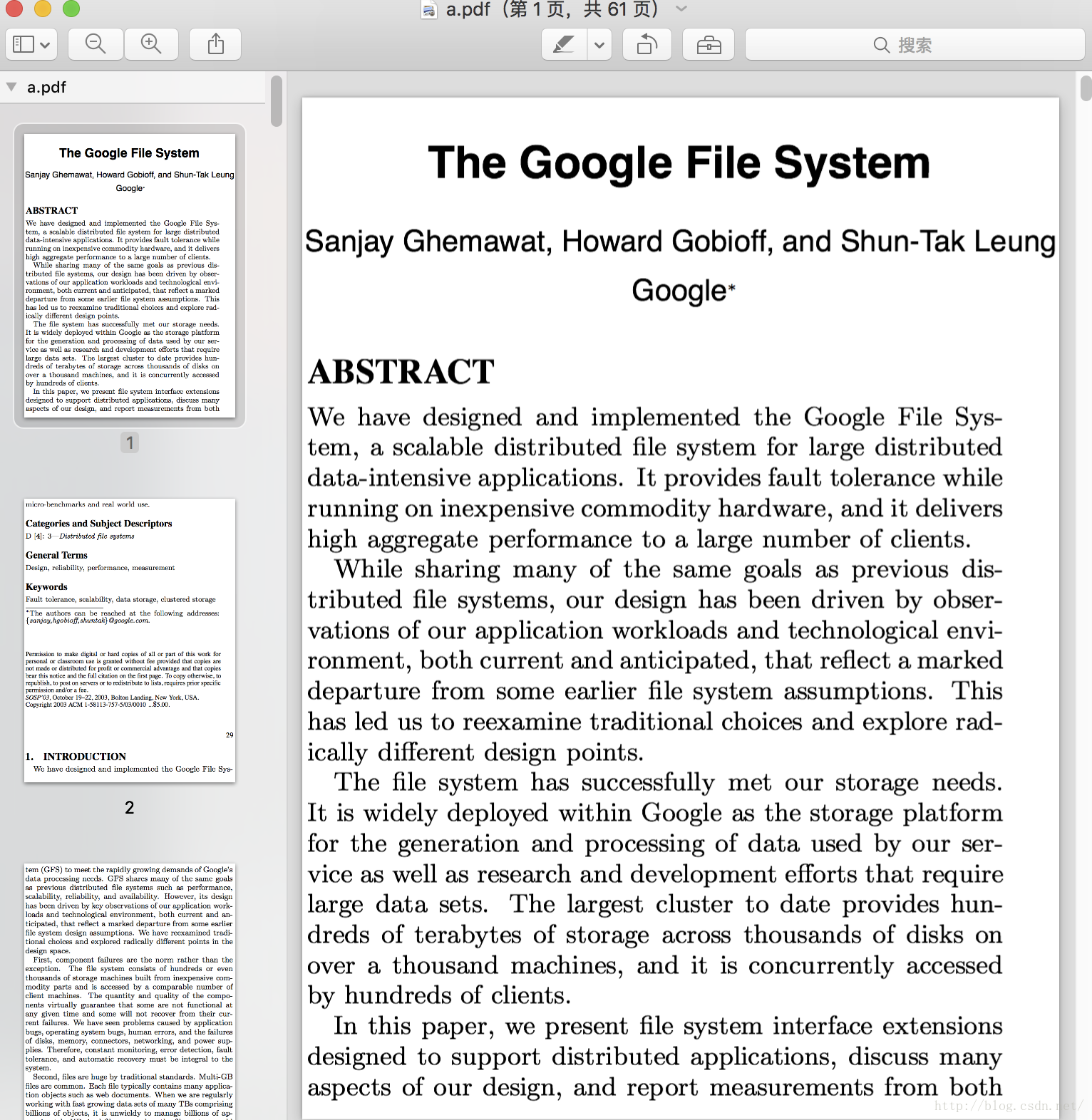Click the main document vertical scrollbar
The width and height of the screenshot is (1092, 1120).
1086,88
